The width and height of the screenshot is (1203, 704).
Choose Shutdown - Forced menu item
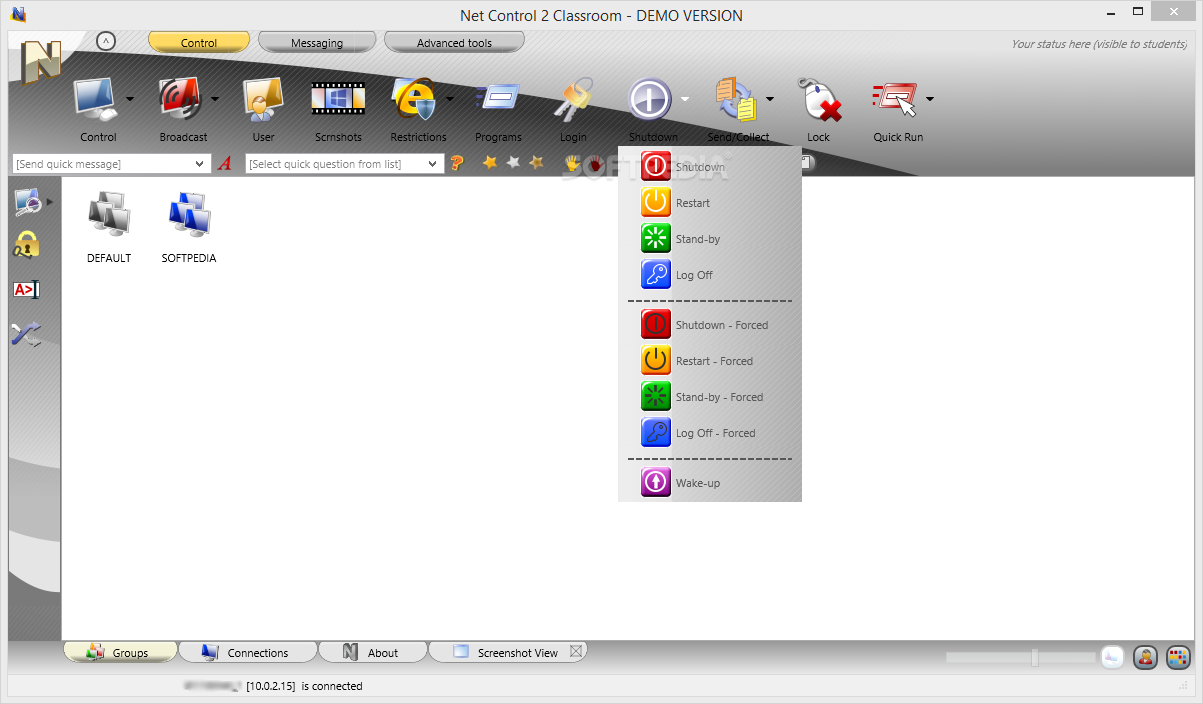[710, 325]
